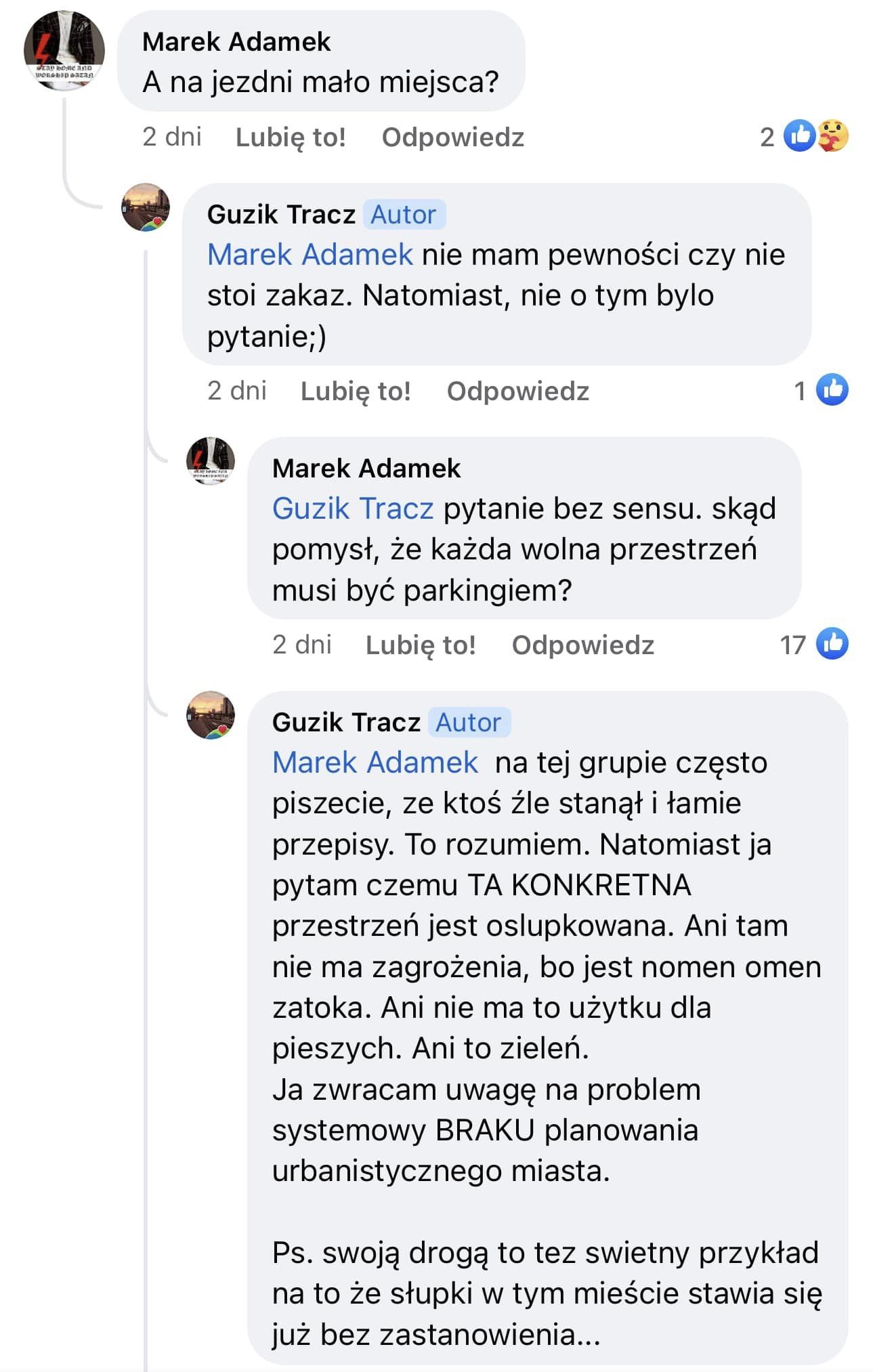Screen dimensions: 873x1372
Task: Click the 'Autor' badge in the 'nie mam pewności' reply
Action: 404,215
